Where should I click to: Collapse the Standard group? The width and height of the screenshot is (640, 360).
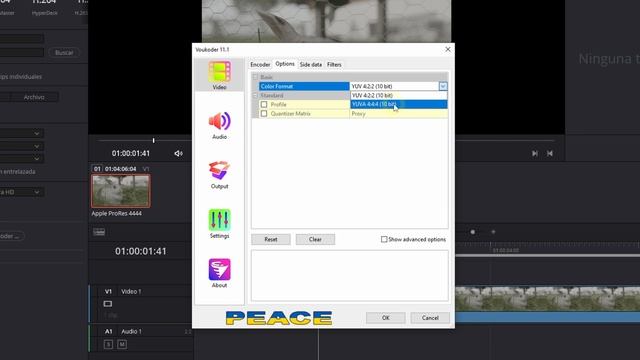[x=256, y=96]
